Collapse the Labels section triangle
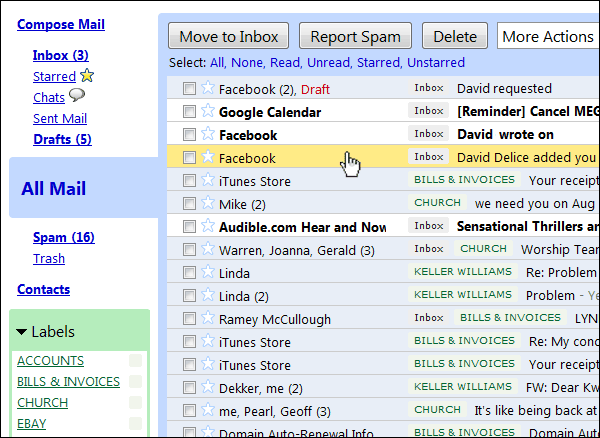 point(21,332)
